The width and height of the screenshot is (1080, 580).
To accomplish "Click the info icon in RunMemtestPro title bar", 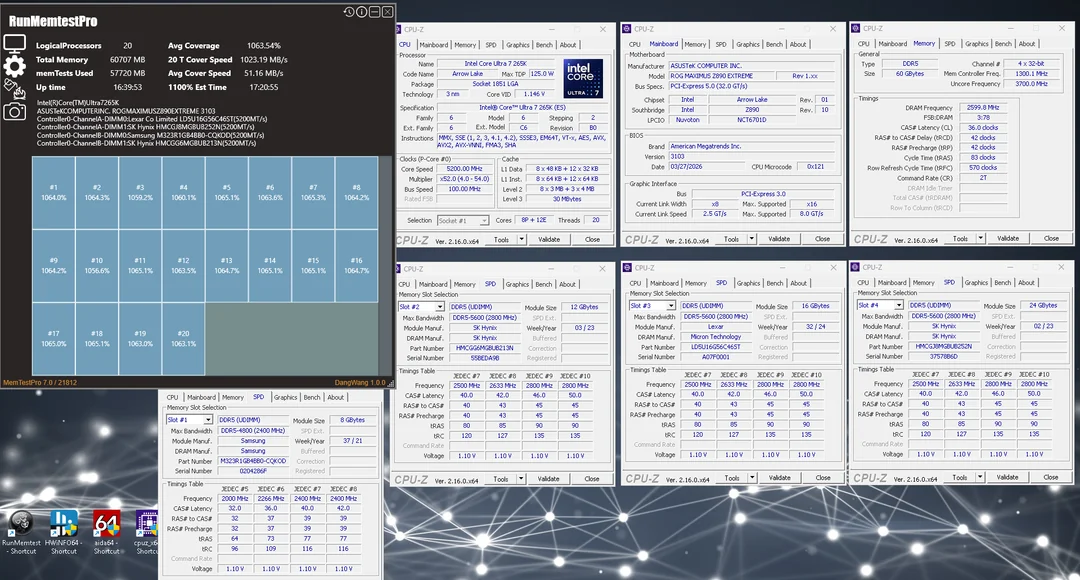I will (360, 12).
